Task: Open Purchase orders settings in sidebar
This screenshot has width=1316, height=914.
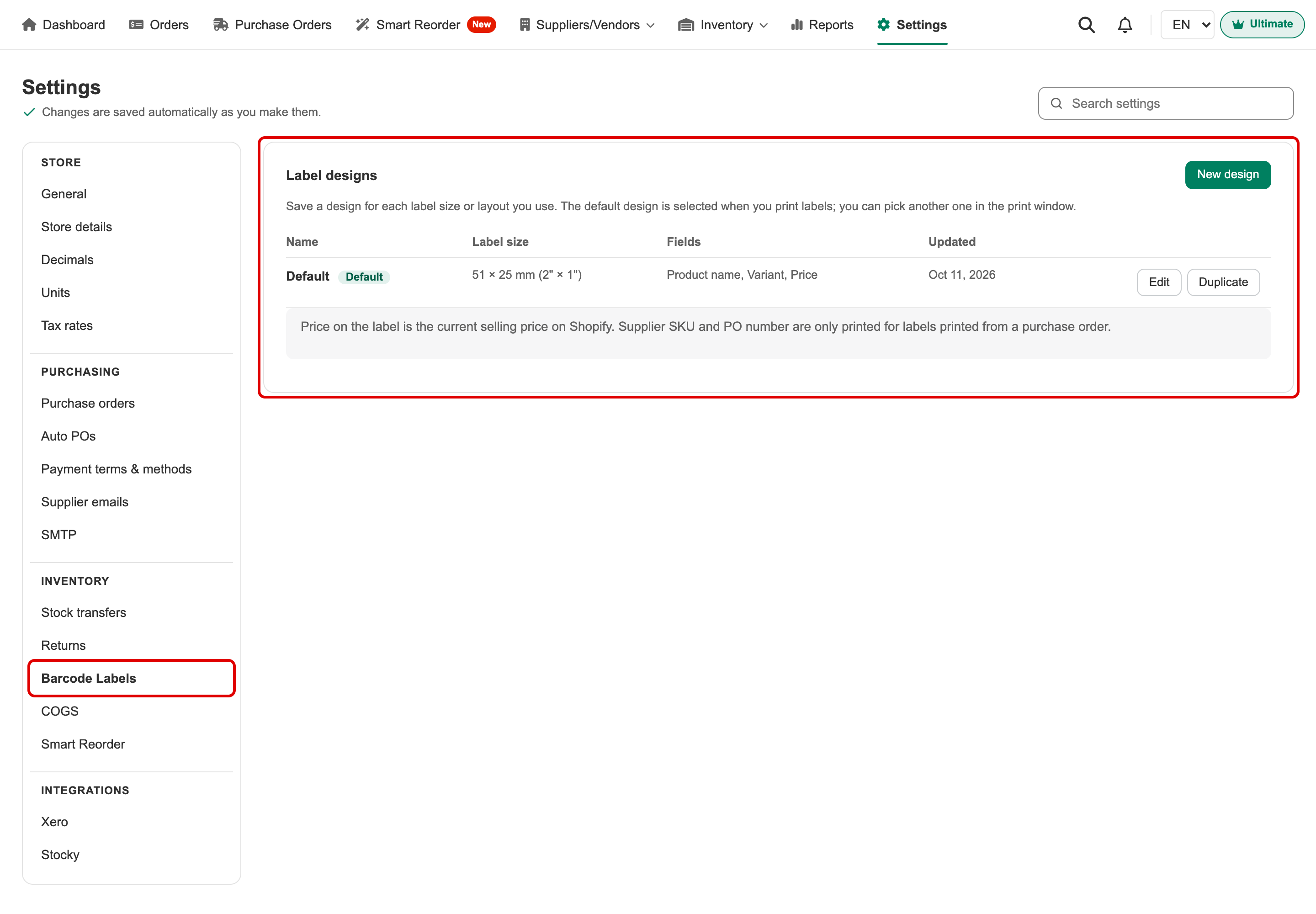Action: 88,403
